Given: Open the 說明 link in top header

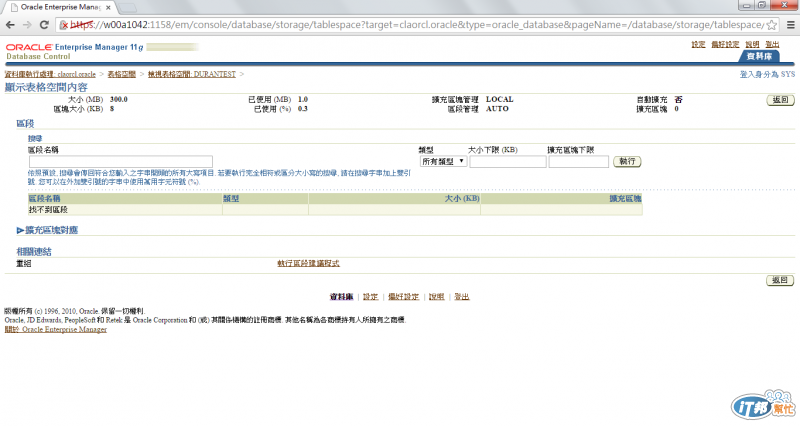Looking at the screenshot, I should pyautogui.click(x=752, y=44).
